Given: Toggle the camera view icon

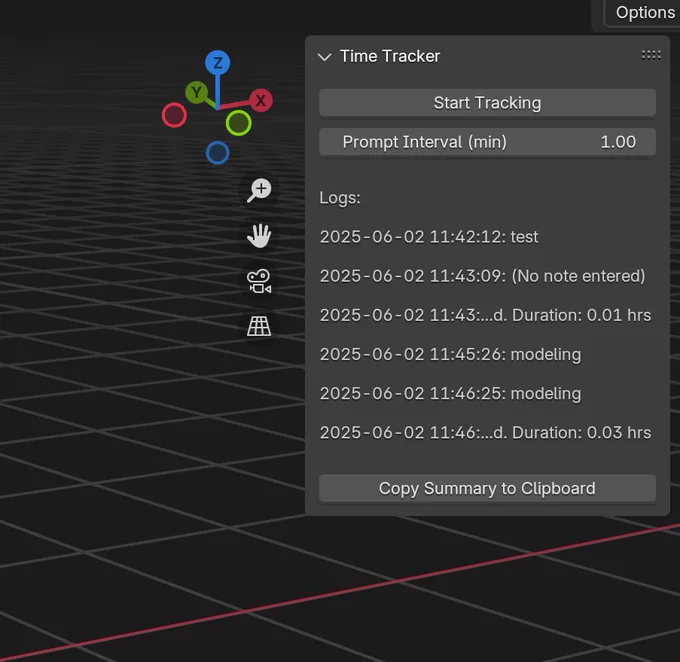Looking at the screenshot, I should tap(259, 281).
